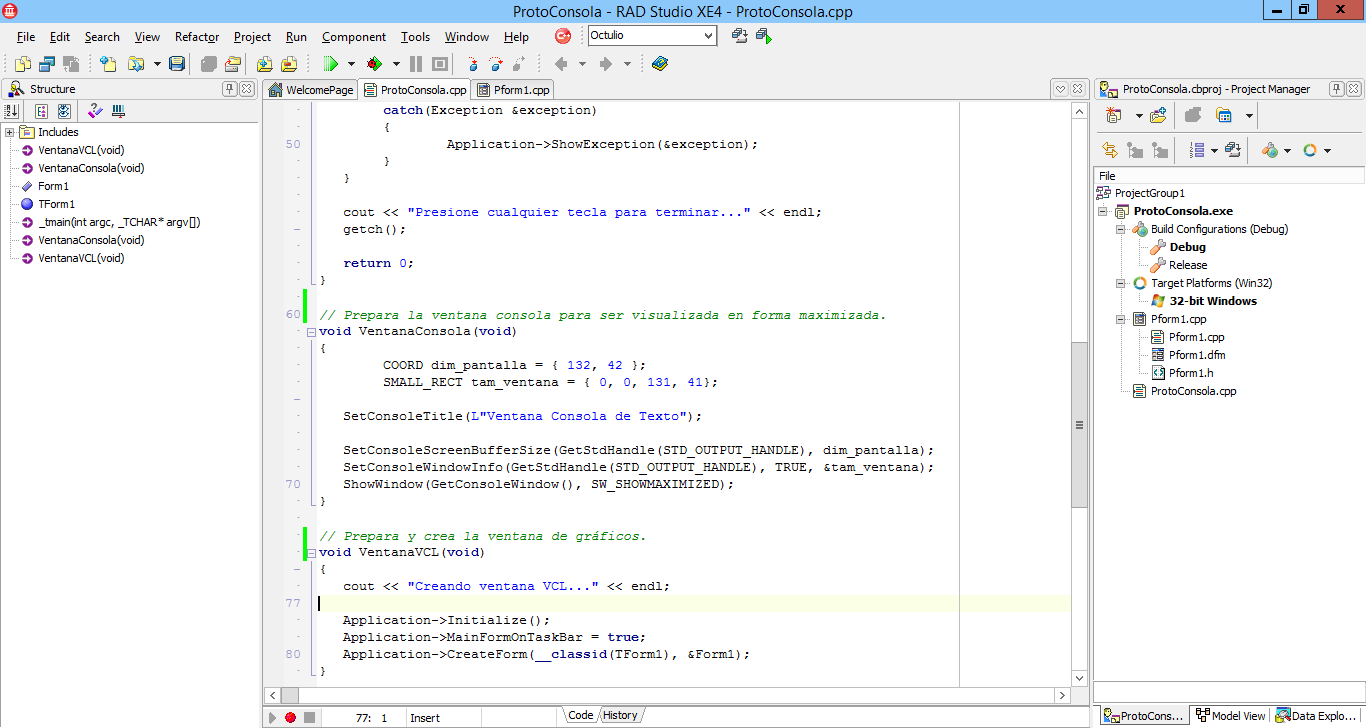
Task: Switch to the Pform1.cpp editor tab
Action: [x=513, y=90]
